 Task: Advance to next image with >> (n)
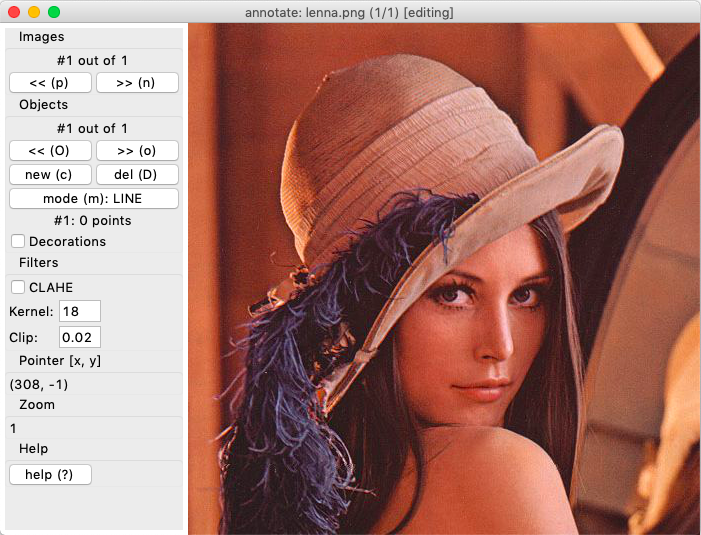click(137, 82)
